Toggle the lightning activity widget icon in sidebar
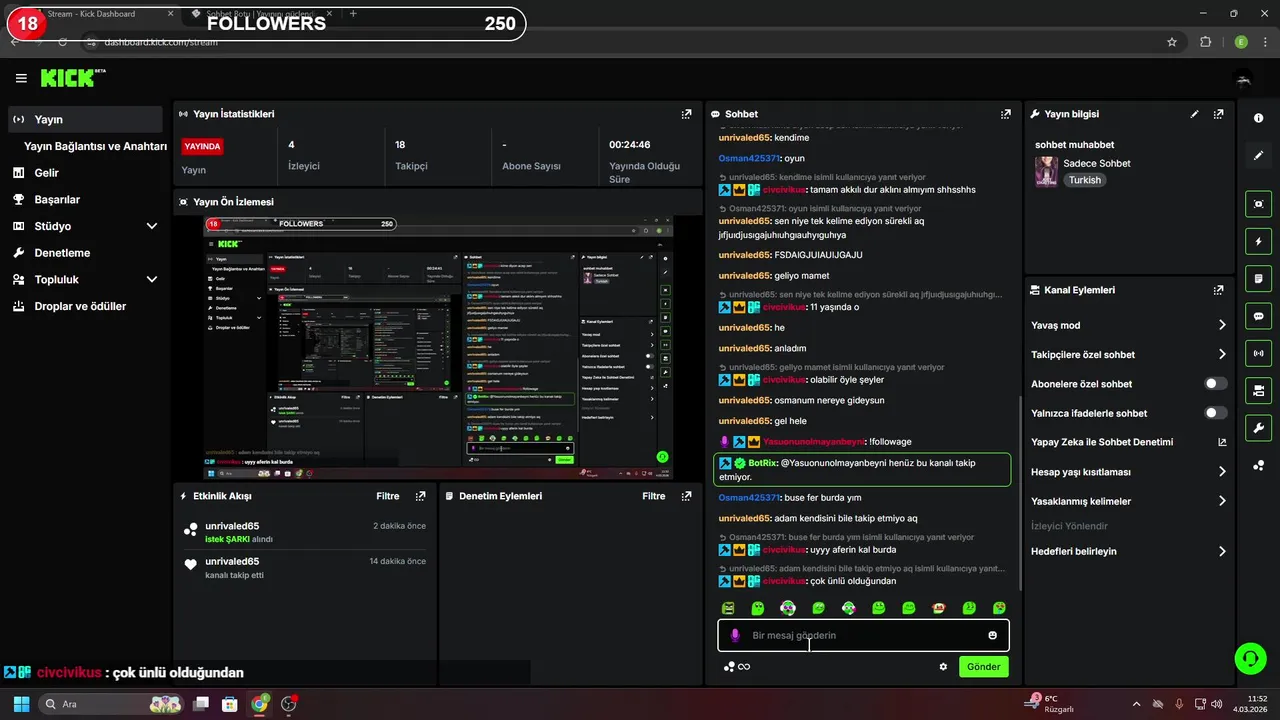Image resolution: width=1280 pixels, height=720 pixels. [x=1258, y=241]
